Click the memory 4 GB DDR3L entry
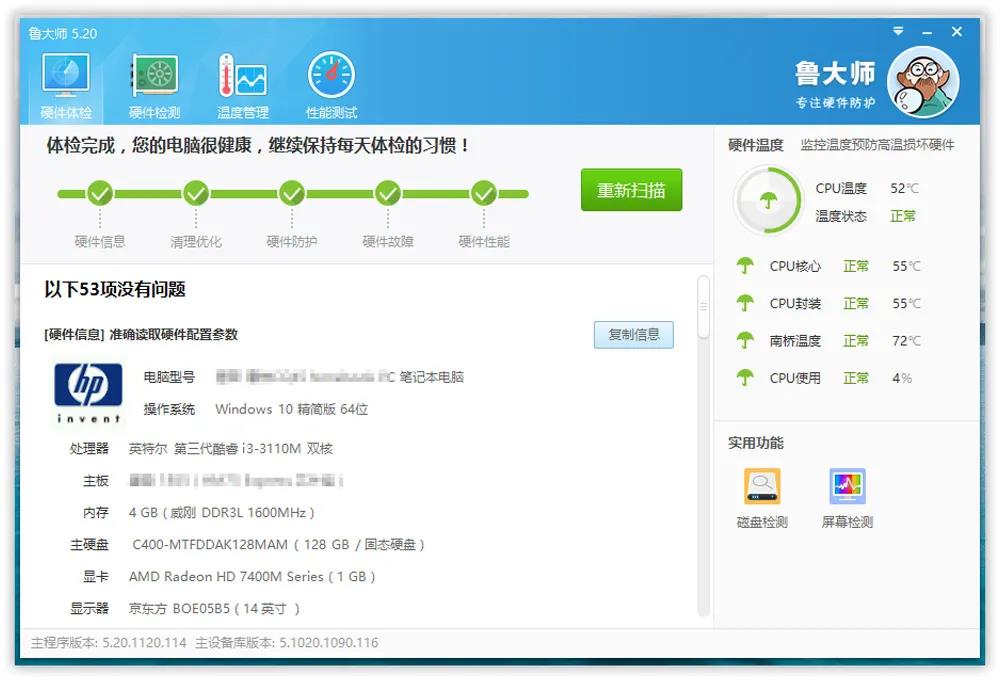This screenshot has width=1000, height=680. [221, 512]
